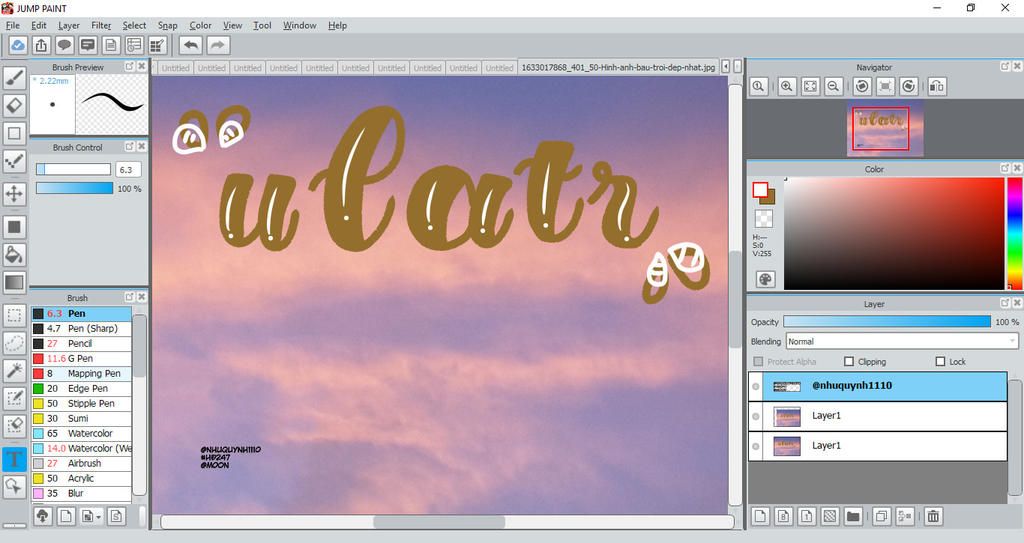The width and height of the screenshot is (1024, 543).
Task: Open the Filter menu
Action: pyautogui.click(x=101, y=25)
